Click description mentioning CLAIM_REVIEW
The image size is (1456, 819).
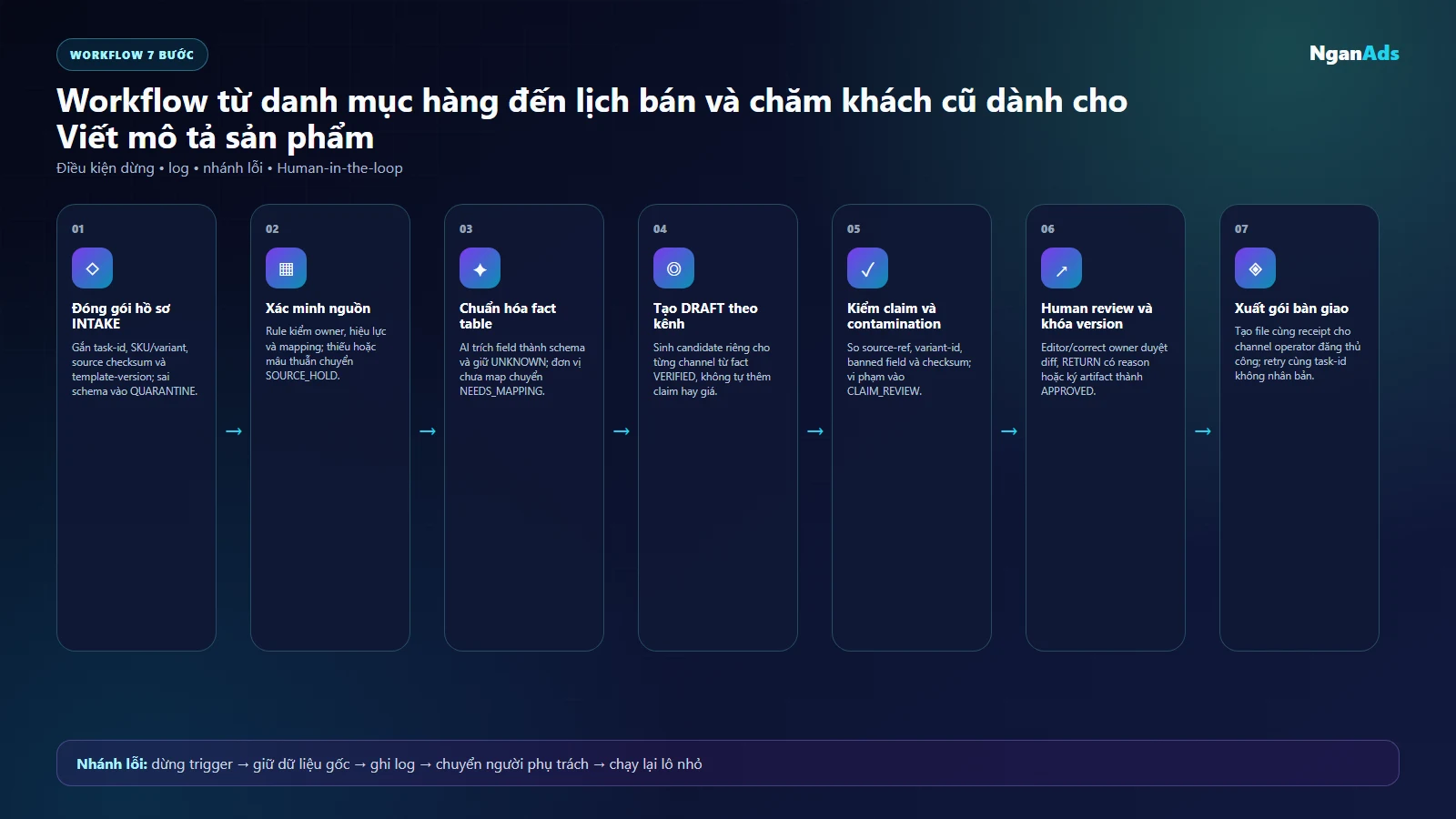point(909,369)
